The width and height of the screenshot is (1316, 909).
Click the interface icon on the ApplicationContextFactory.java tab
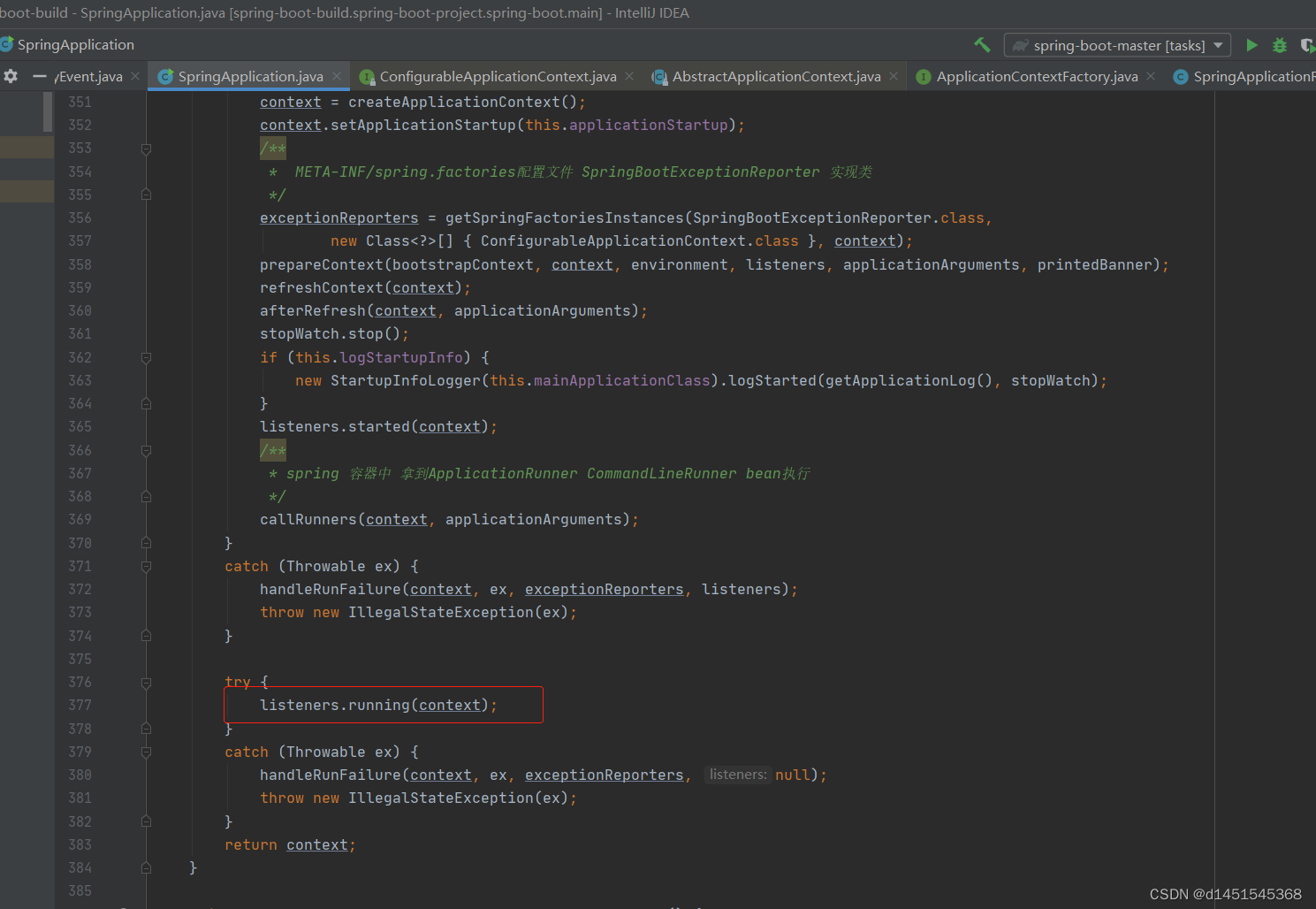[924, 77]
